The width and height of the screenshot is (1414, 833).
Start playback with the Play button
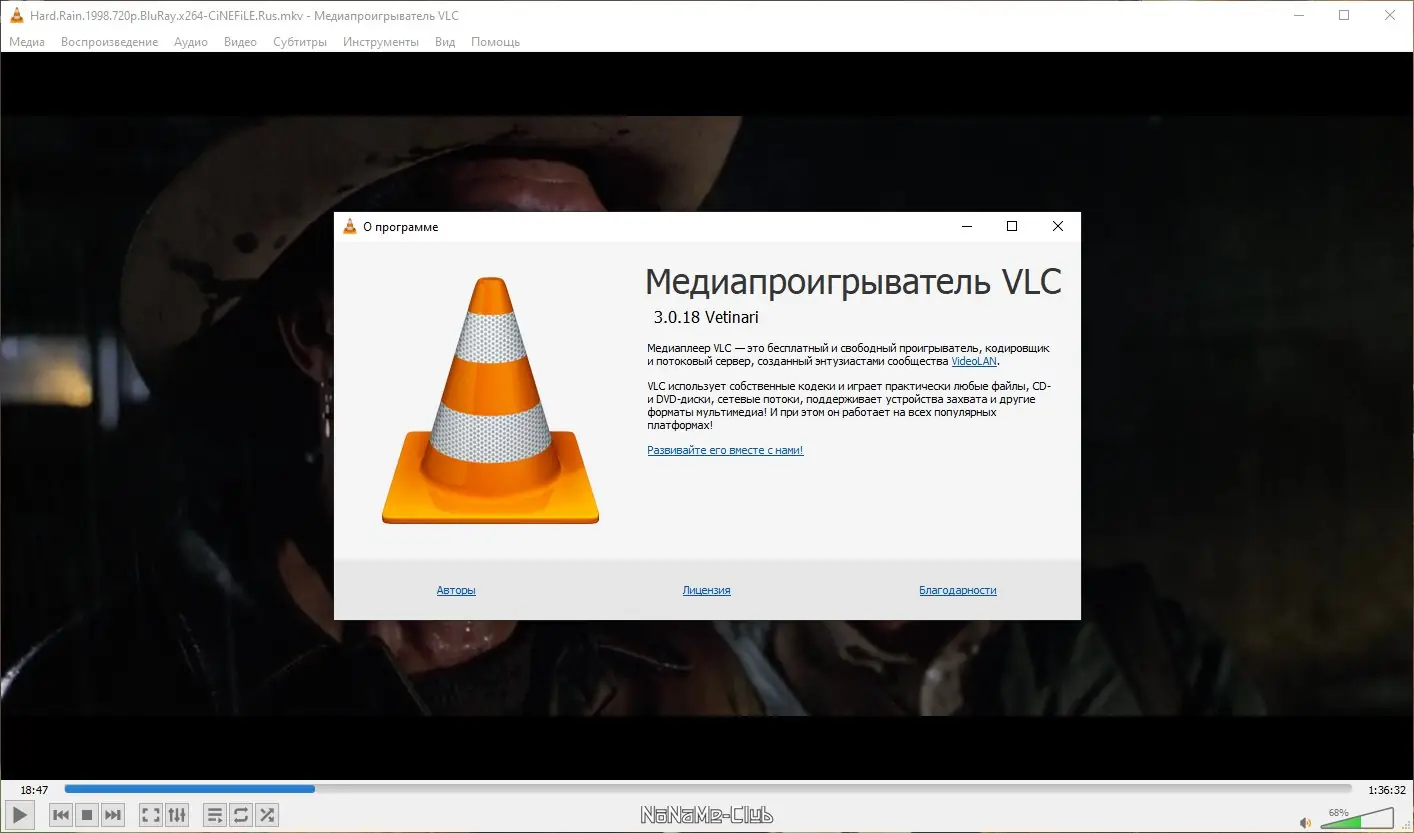(x=19, y=815)
